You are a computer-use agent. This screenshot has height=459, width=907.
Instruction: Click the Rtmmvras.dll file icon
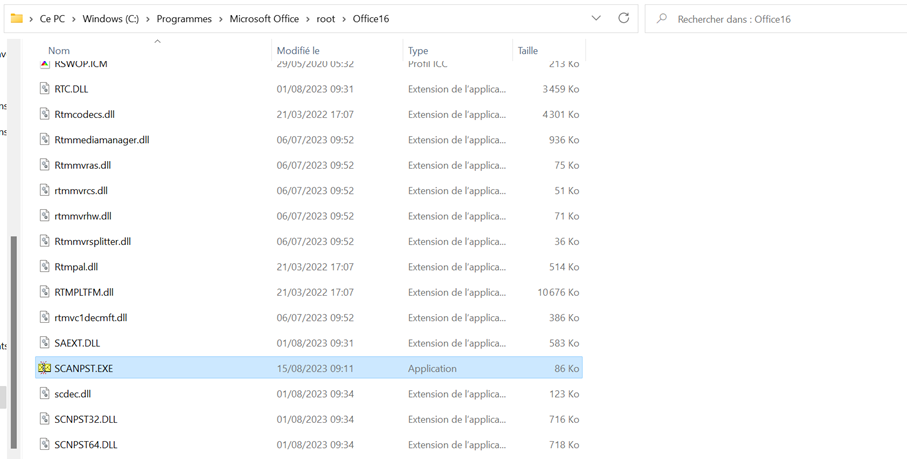pos(45,165)
